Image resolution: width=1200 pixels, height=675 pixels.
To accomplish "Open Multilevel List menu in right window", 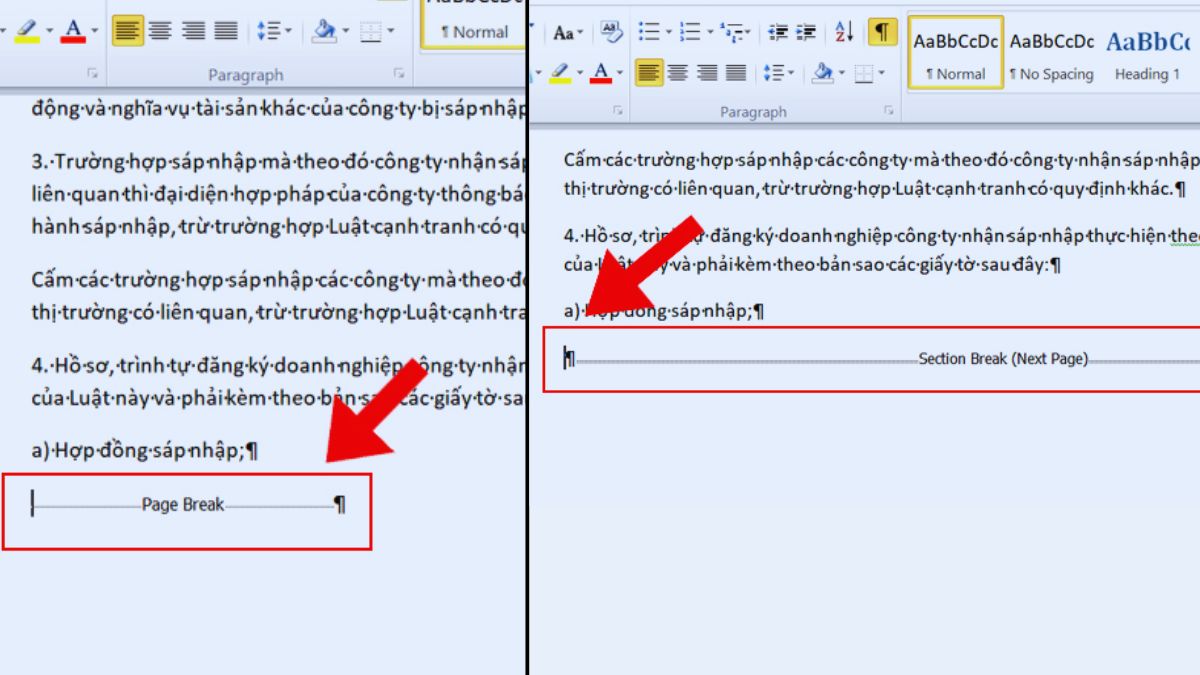I will click(737, 33).
